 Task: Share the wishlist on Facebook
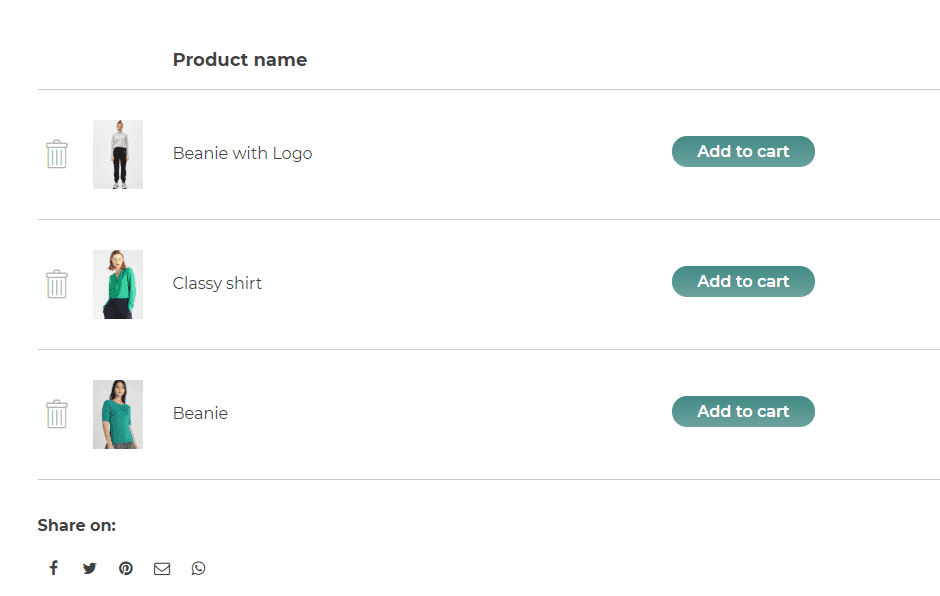pos(54,568)
